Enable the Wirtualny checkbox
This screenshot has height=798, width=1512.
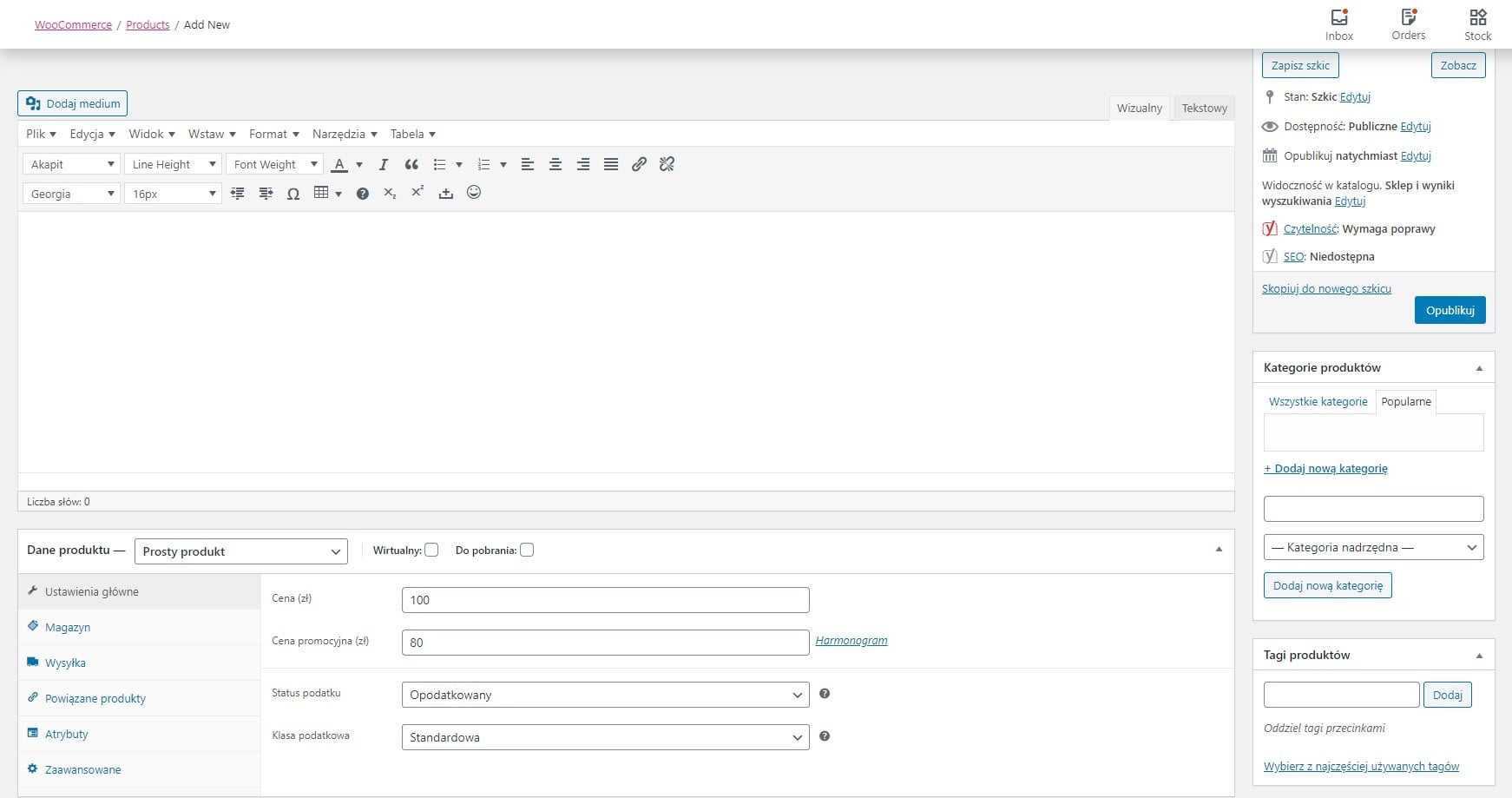(x=431, y=550)
